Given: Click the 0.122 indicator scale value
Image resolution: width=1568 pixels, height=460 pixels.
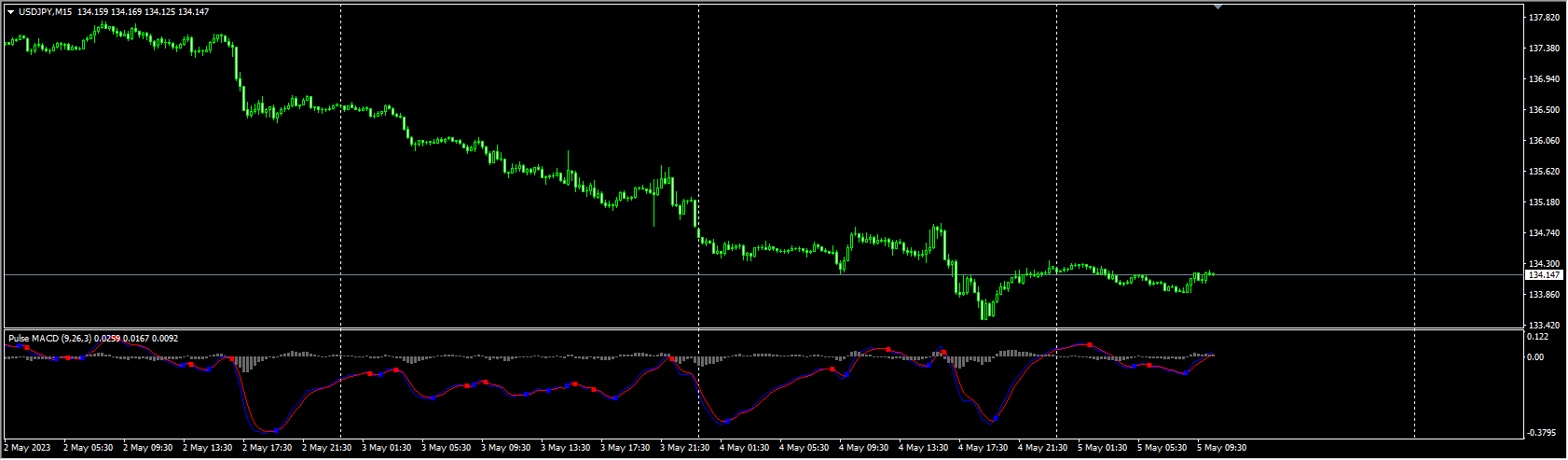Looking at the screenshot, I should (1539, 337).
